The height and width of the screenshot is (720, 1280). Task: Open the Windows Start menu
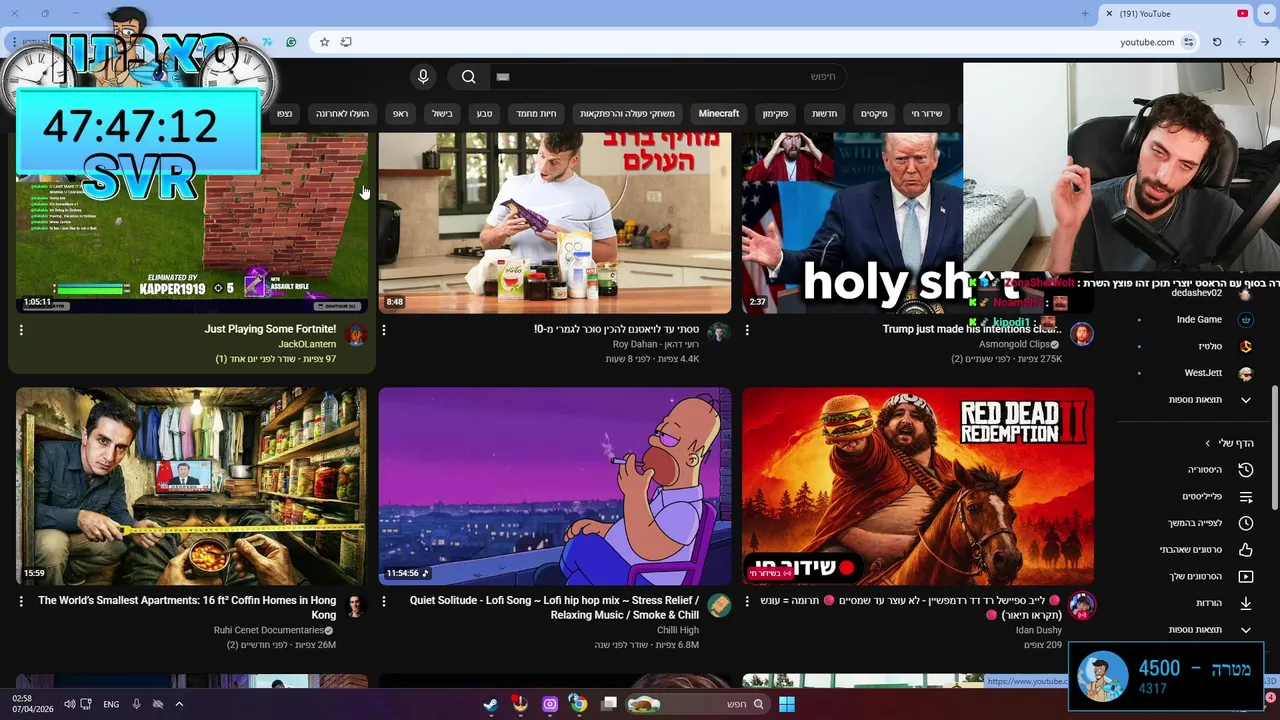[787, 704]
